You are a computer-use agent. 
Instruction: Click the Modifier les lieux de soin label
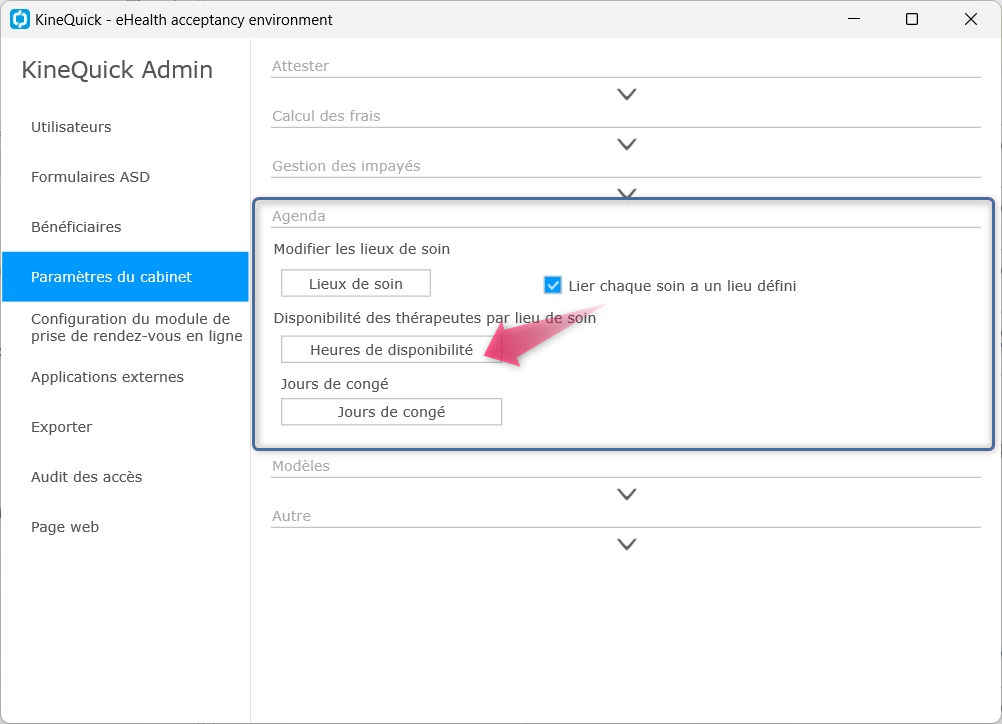pos(362,249)
